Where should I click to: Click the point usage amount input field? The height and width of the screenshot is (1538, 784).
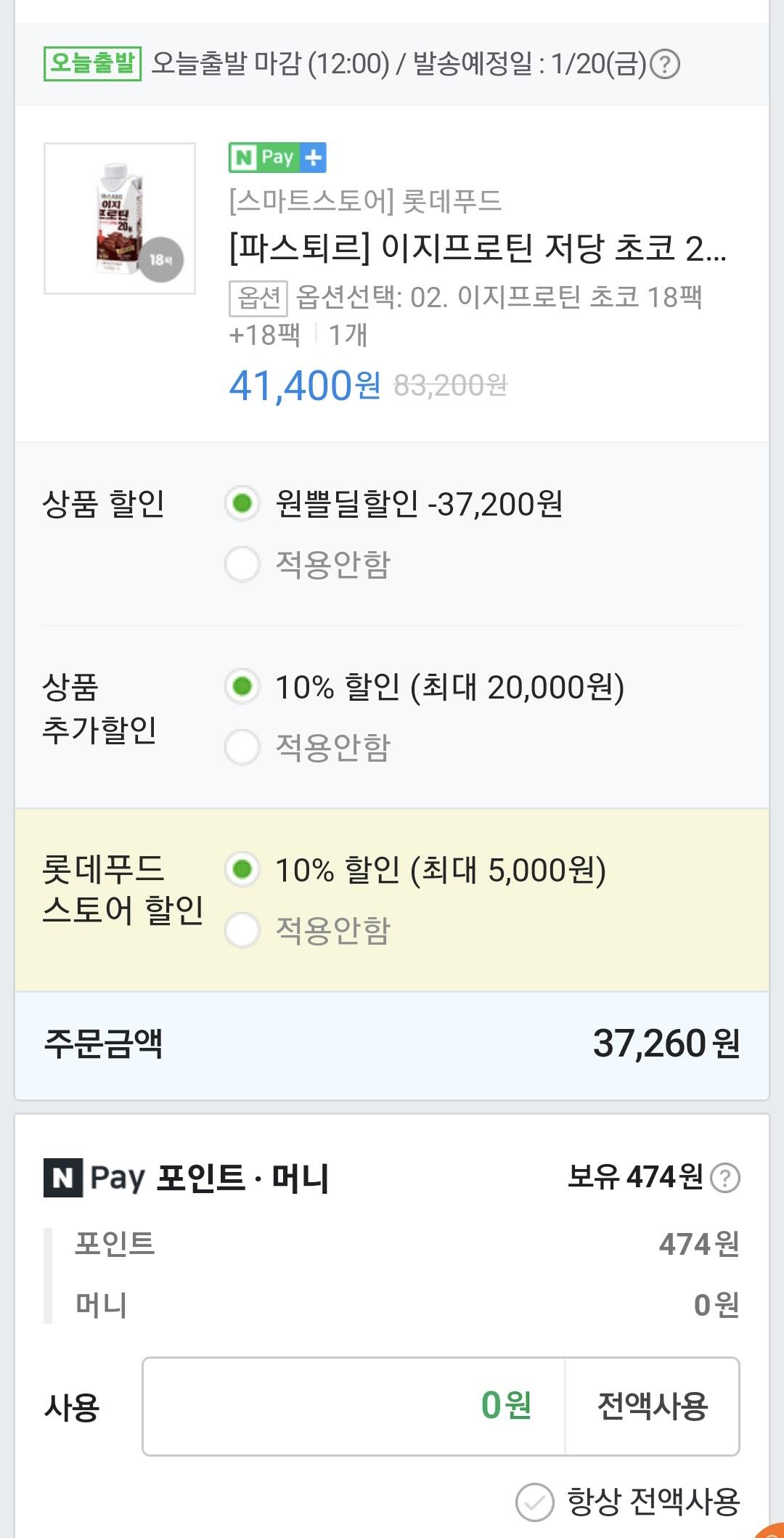tap(354, 1406)
